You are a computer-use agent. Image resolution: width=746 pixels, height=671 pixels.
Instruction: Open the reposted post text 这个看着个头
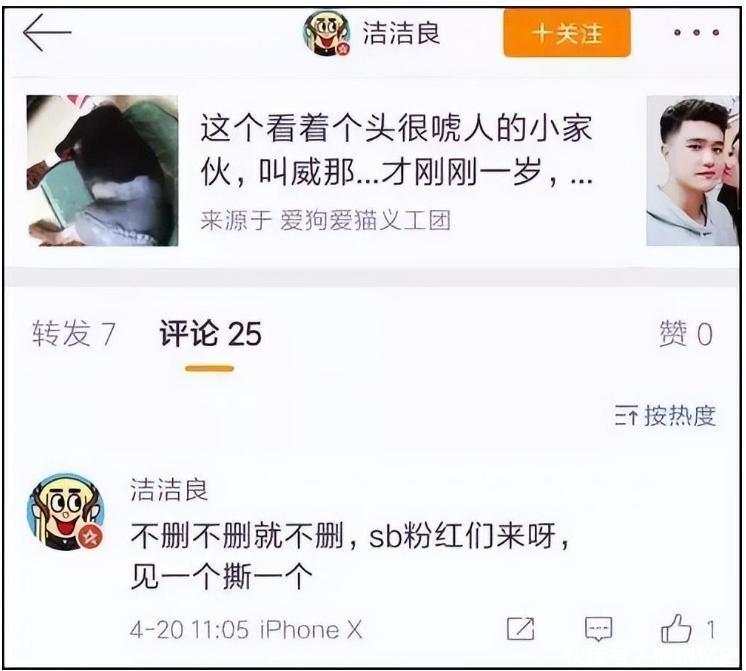[x=396, y=150]
